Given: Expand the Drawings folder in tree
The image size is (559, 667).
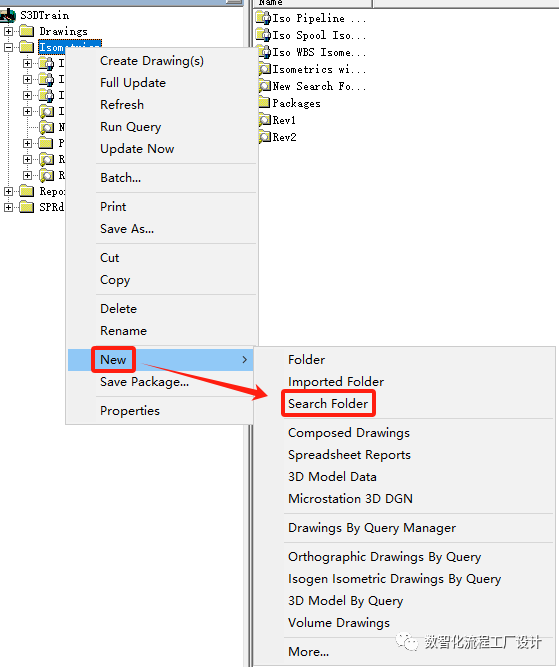Looking at the screenshot, I should 9,31.
